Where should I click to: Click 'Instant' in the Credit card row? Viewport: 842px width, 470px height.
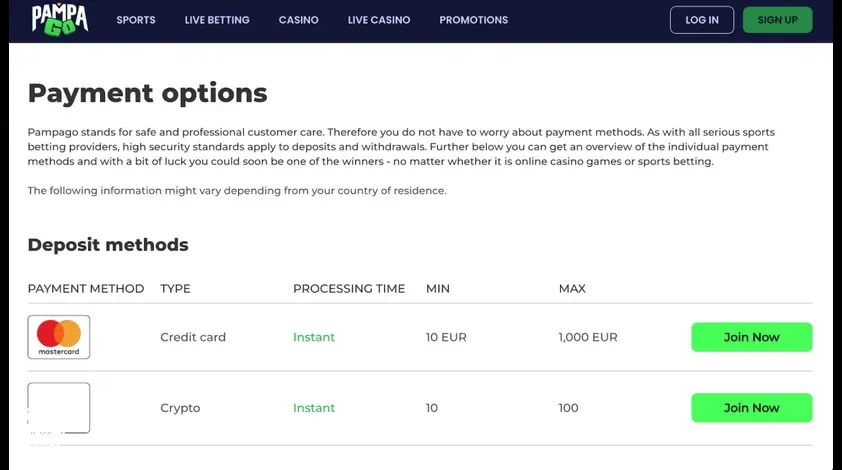(314, 337)
